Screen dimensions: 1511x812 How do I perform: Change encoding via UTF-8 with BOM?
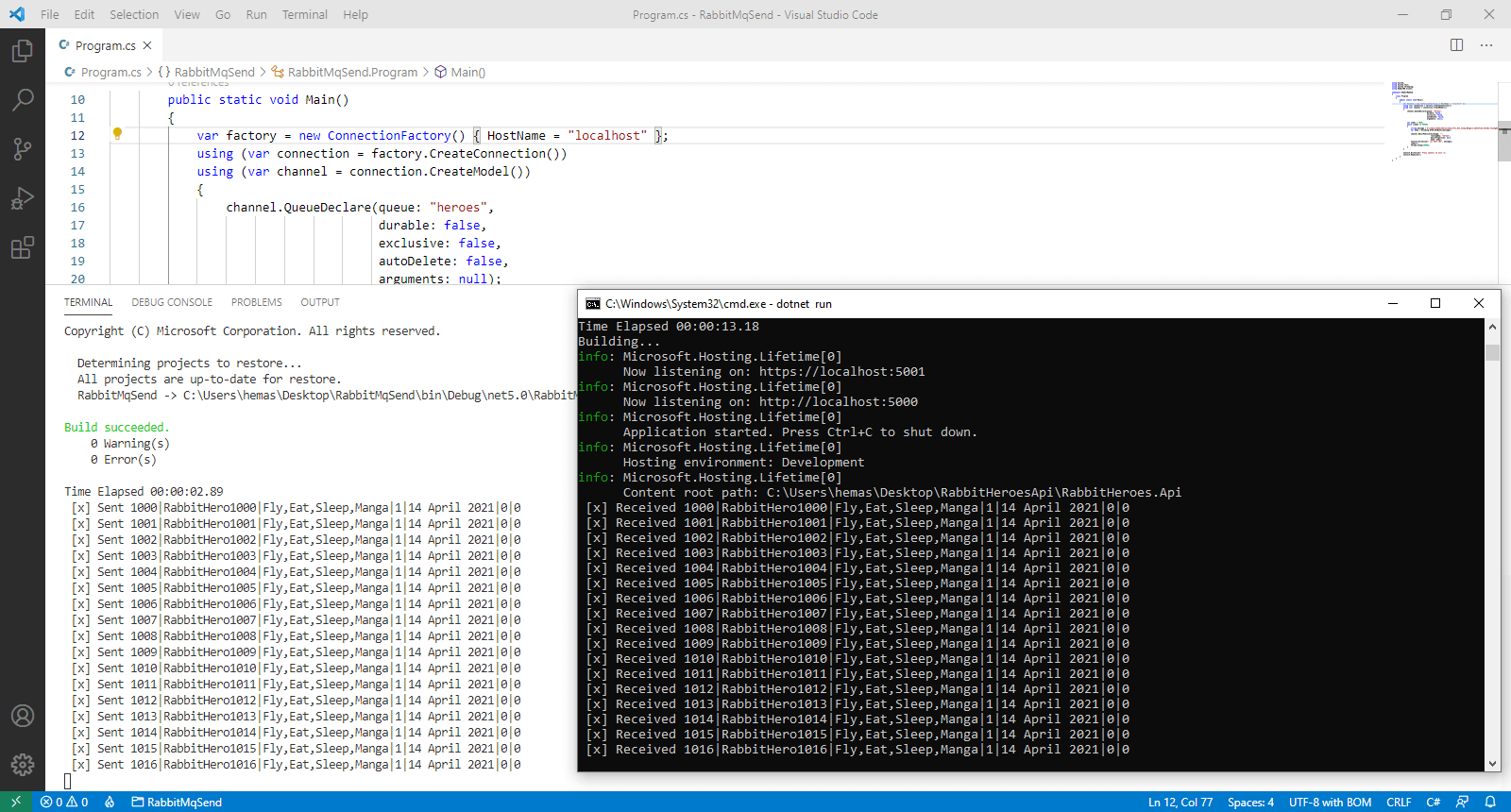(1330, 802)
